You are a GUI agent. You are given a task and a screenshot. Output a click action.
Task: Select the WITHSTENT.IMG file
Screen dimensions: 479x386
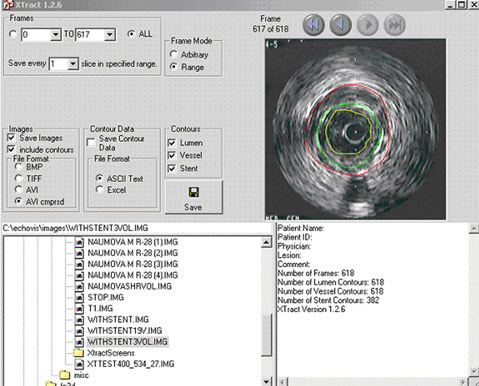pos(118,320)
